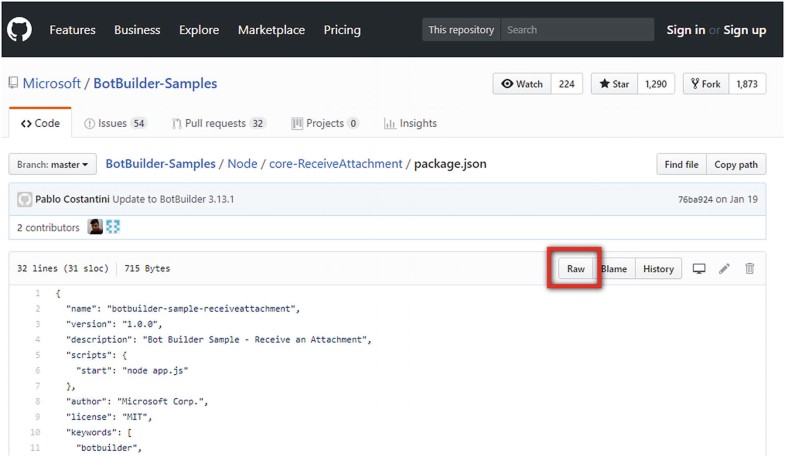Open file in GitHub Desktop icon
This screenshot has height=457, width=785.
(699, 269)
